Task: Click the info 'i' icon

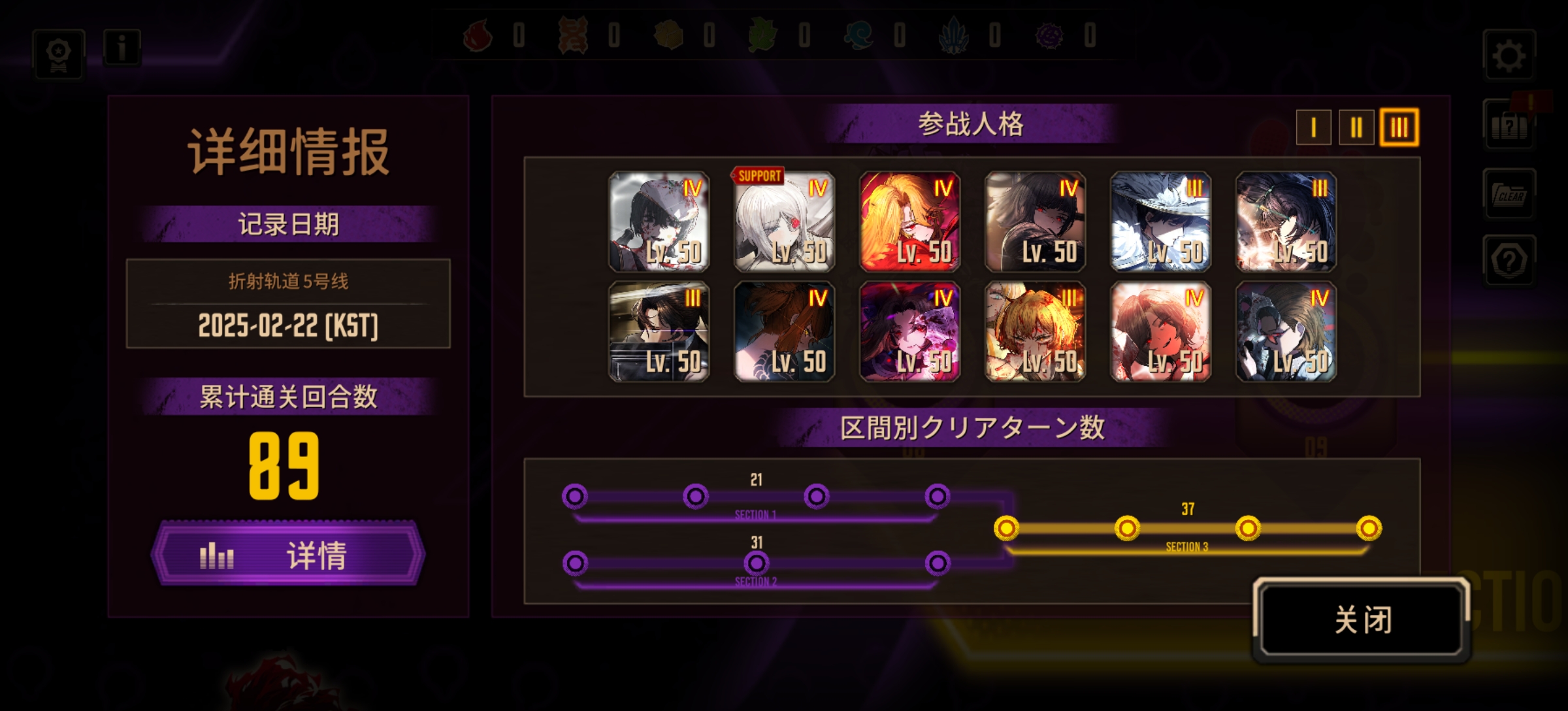Action: click(x=122, y=48)
